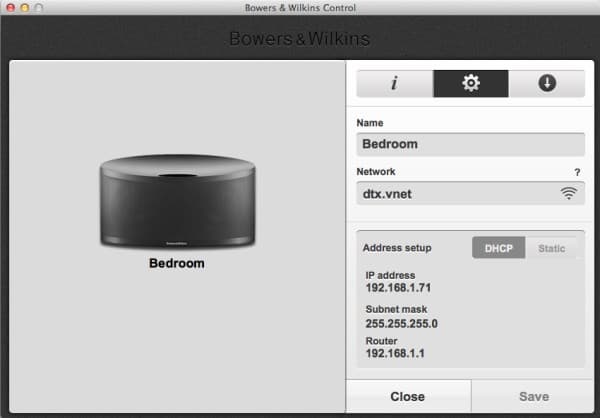Select the settings gear tab
The height and width of the screenshot is (418, 600).
point(471,83)
